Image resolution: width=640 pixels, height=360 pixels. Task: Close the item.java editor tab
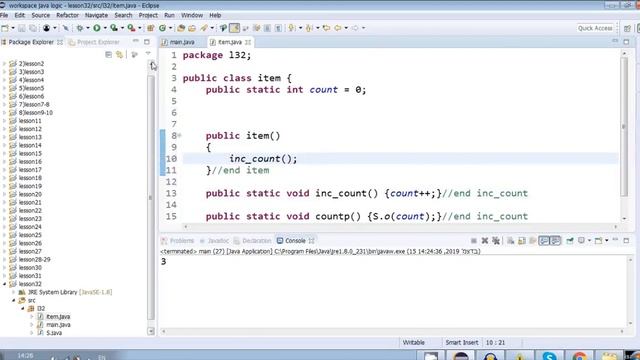pyautogui.click(x=248, y=42)
